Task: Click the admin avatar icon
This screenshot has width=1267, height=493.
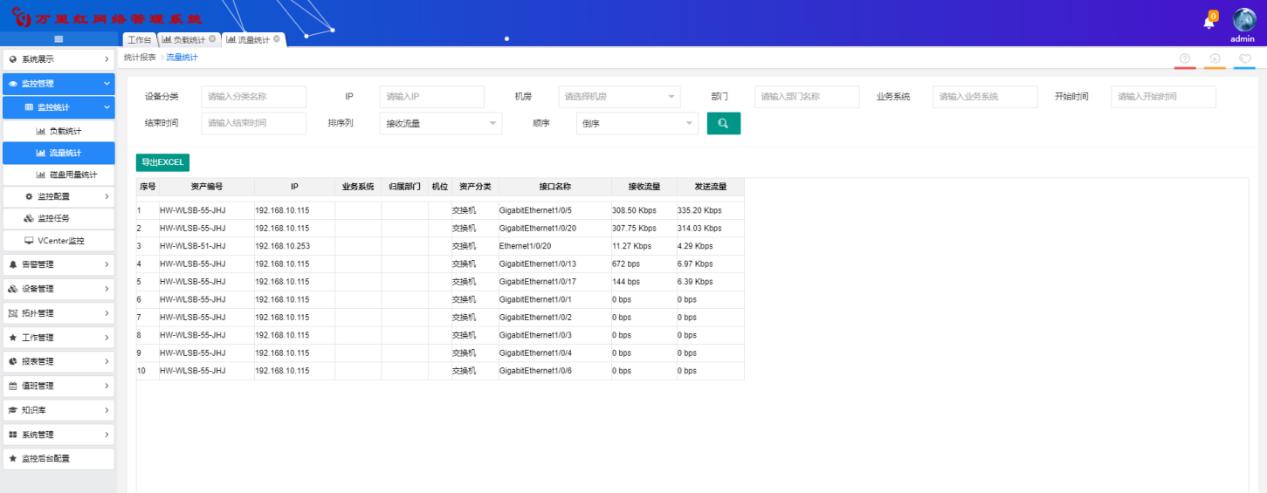Action: pyautogui.click(x=1243, y=18)
